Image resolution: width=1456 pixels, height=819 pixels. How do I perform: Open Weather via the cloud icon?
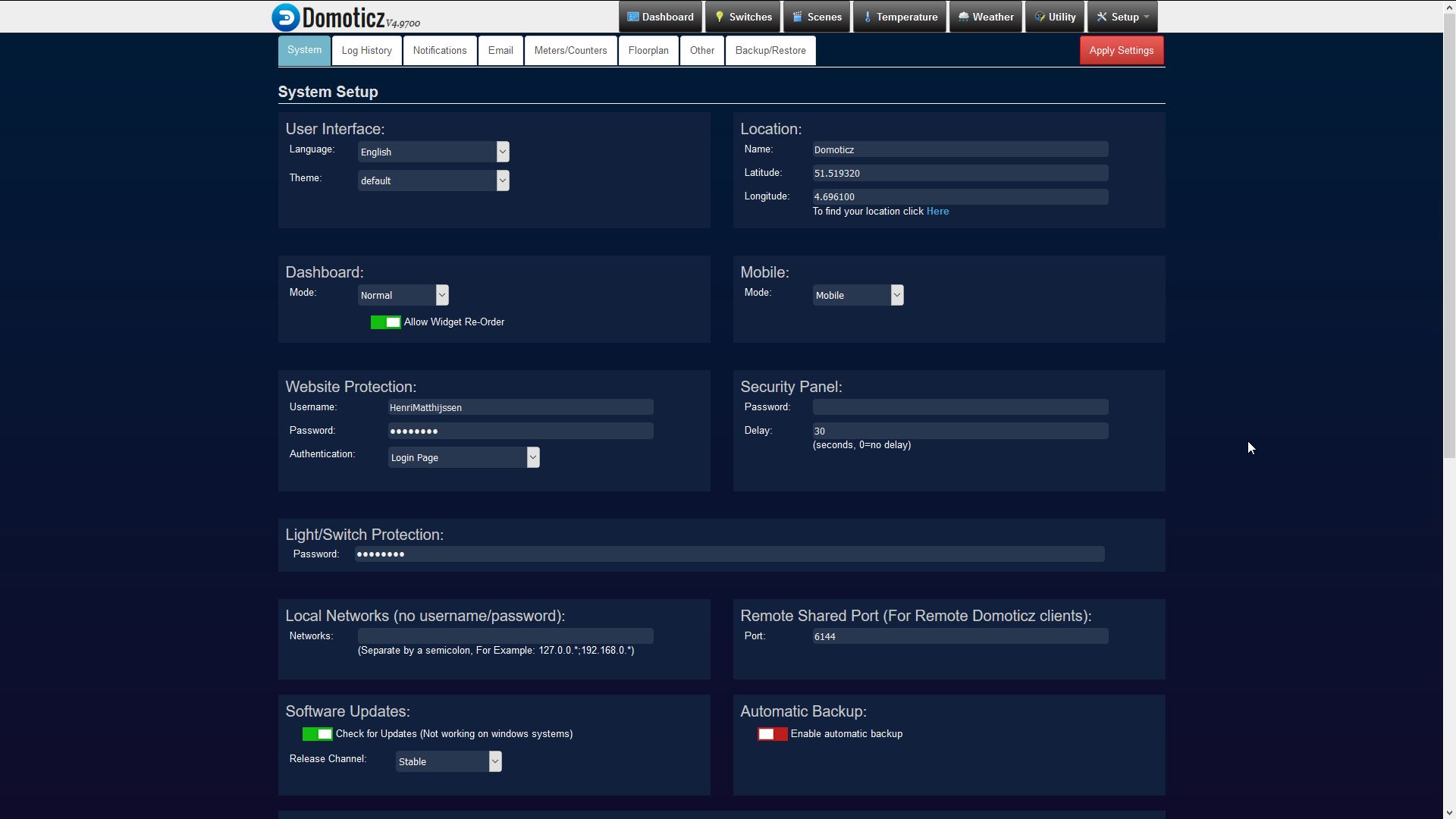963,17
